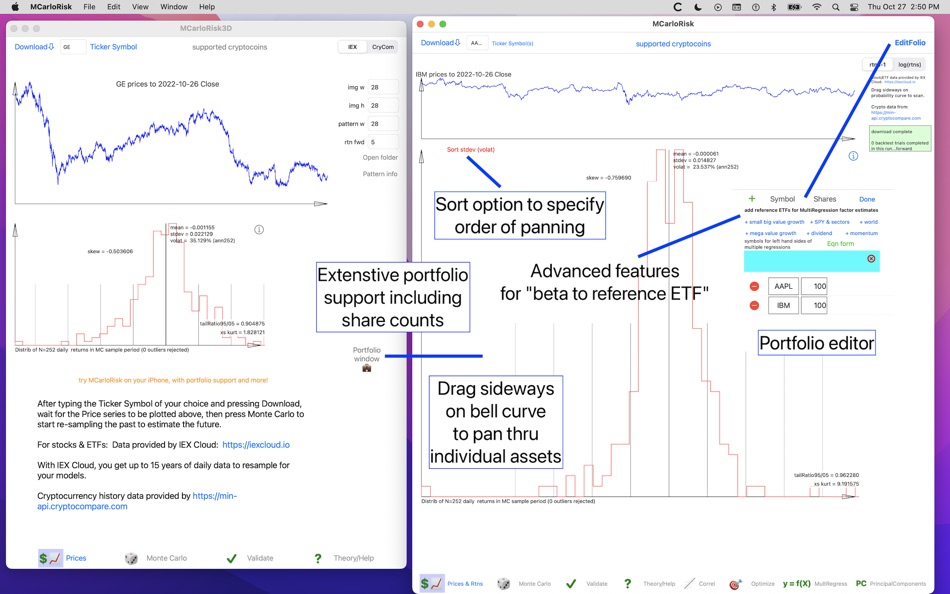Click supported cryptocoins in MCarloRisk window
This screenshot has width=950, height=594.
[673, 44]
